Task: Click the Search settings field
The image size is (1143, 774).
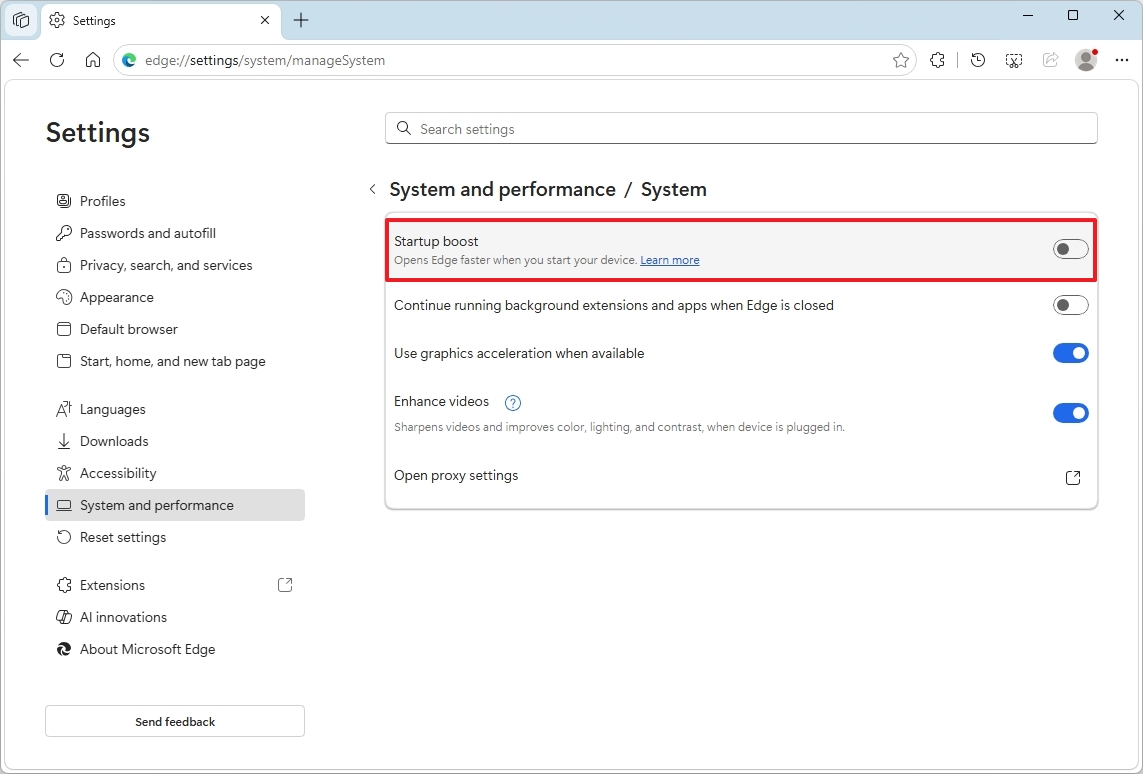Action: coord(740,128)
